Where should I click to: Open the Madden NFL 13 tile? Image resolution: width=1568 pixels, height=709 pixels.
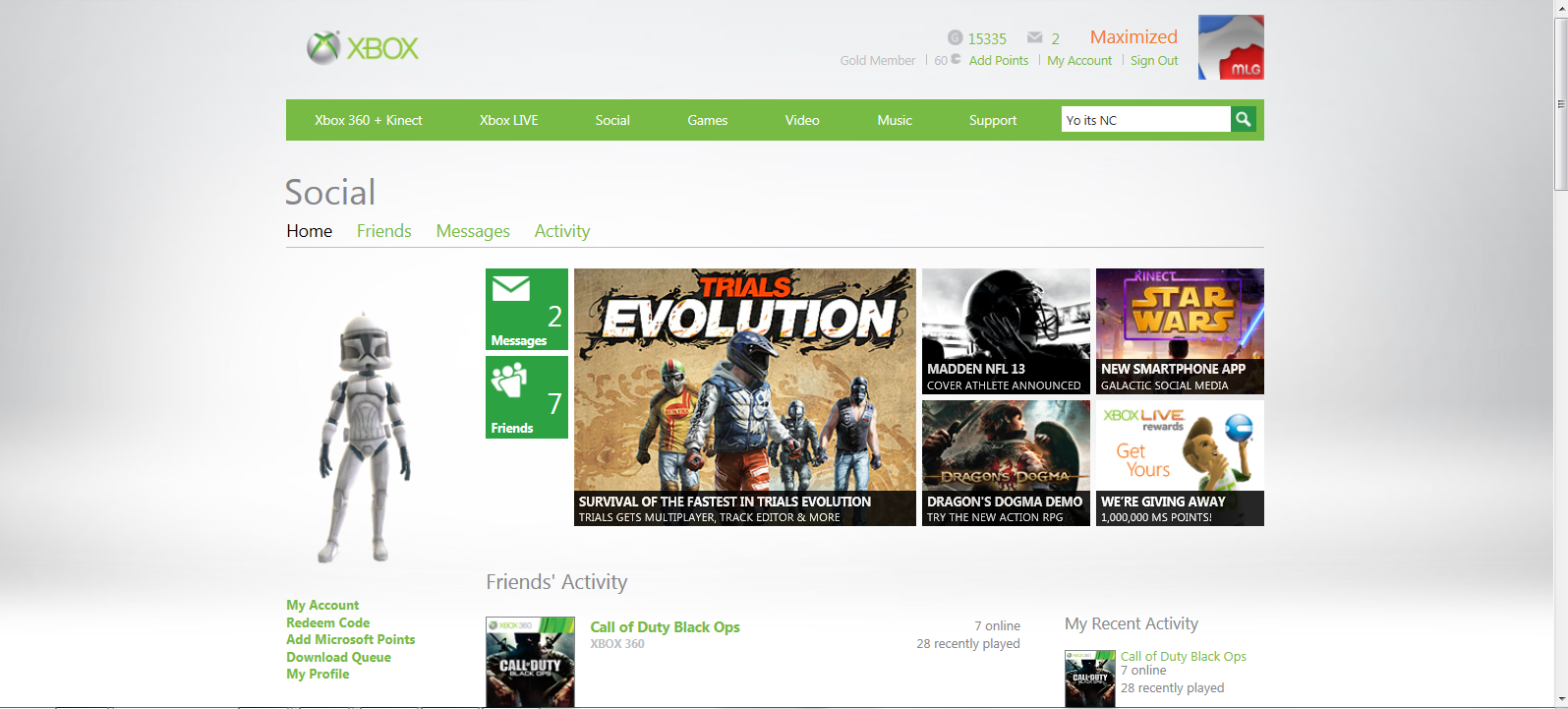[x=1006, y=331]
